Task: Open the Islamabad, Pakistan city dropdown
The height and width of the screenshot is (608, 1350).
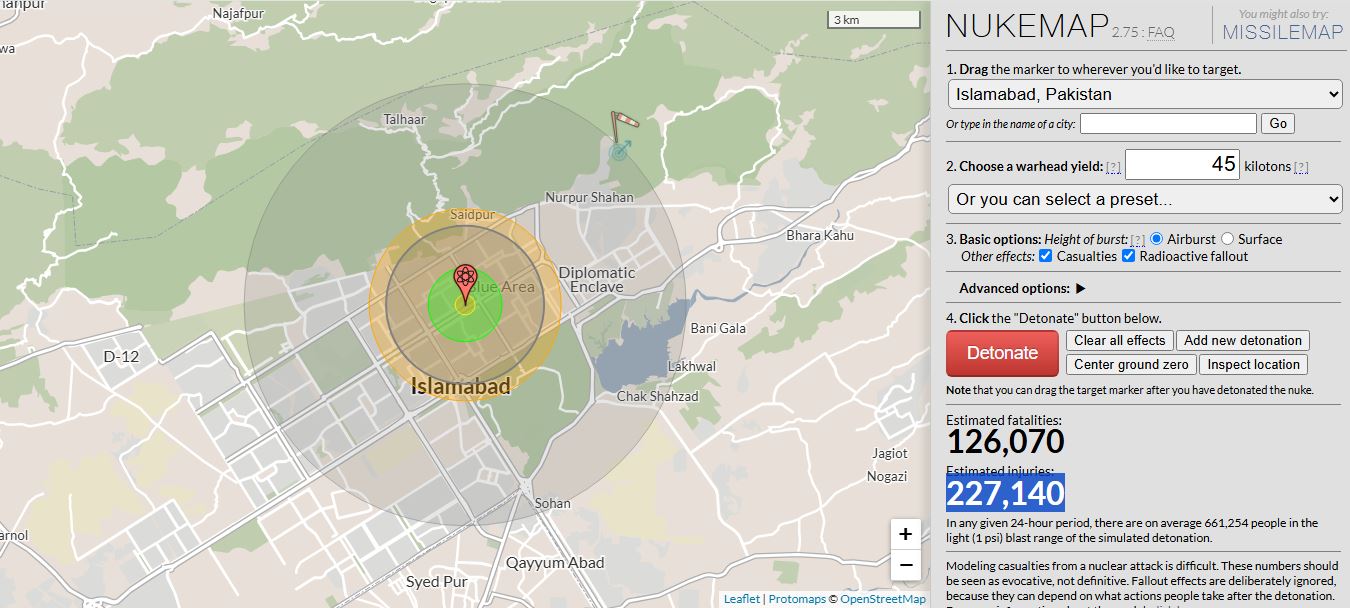Action: [1145, 94]
